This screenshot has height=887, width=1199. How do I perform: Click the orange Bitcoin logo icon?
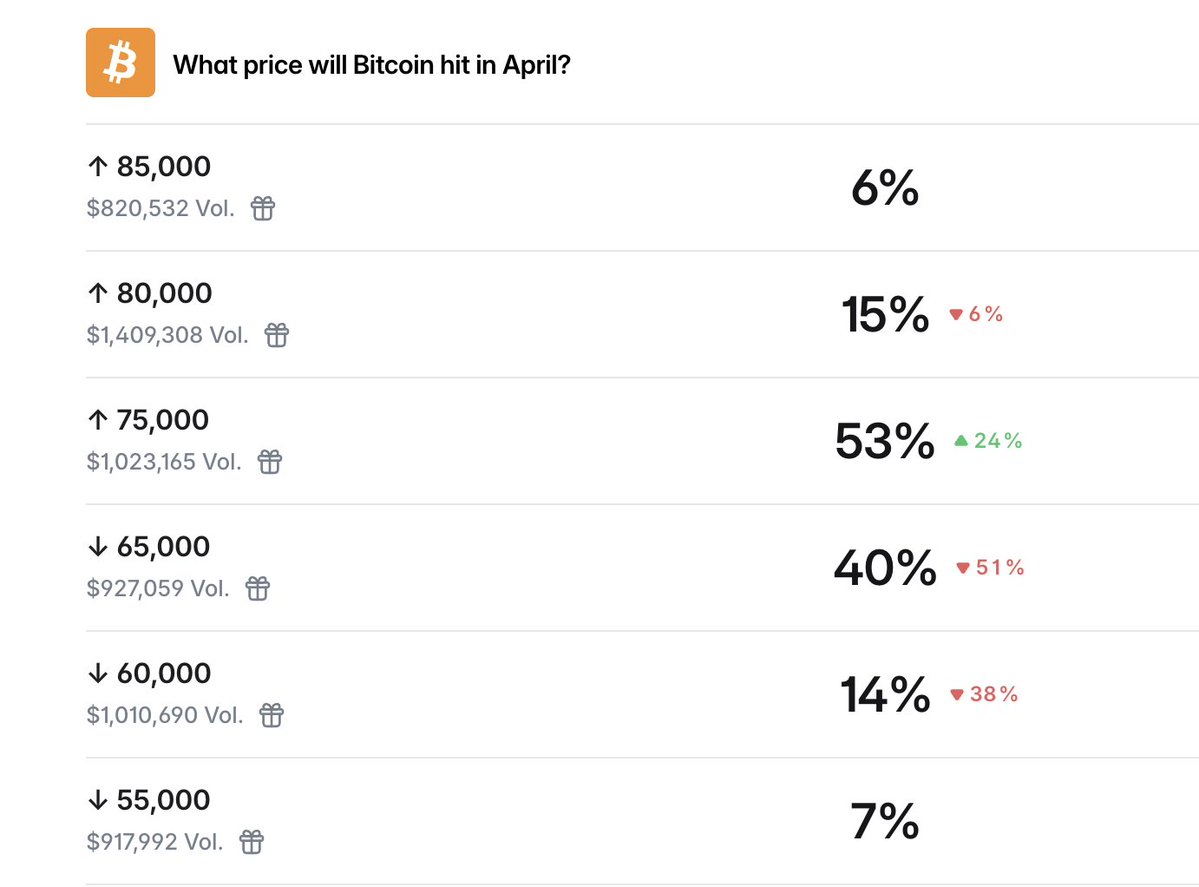click(120, 63)
